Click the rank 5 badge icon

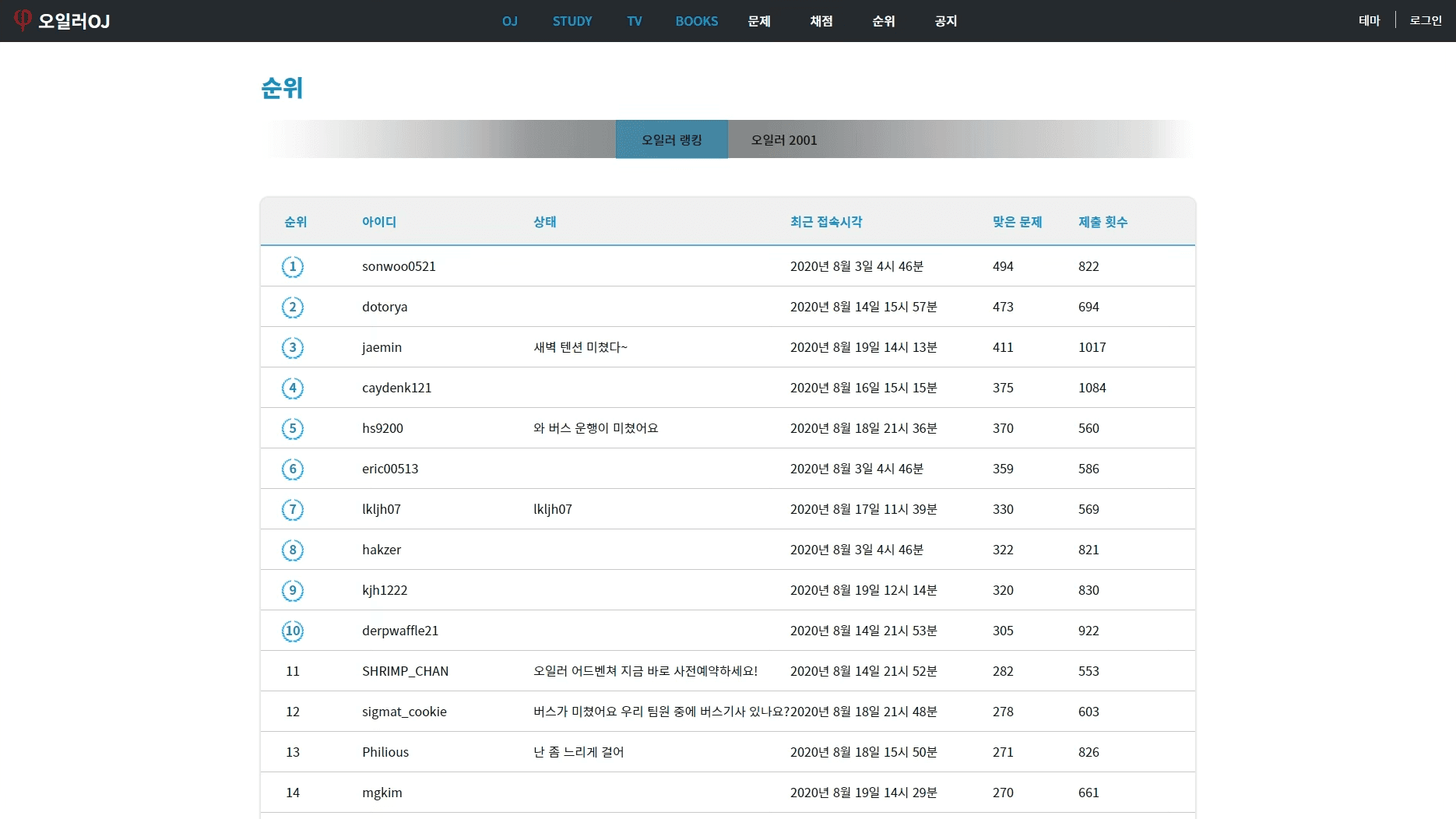pyautogui.click(x=293, y=429)
